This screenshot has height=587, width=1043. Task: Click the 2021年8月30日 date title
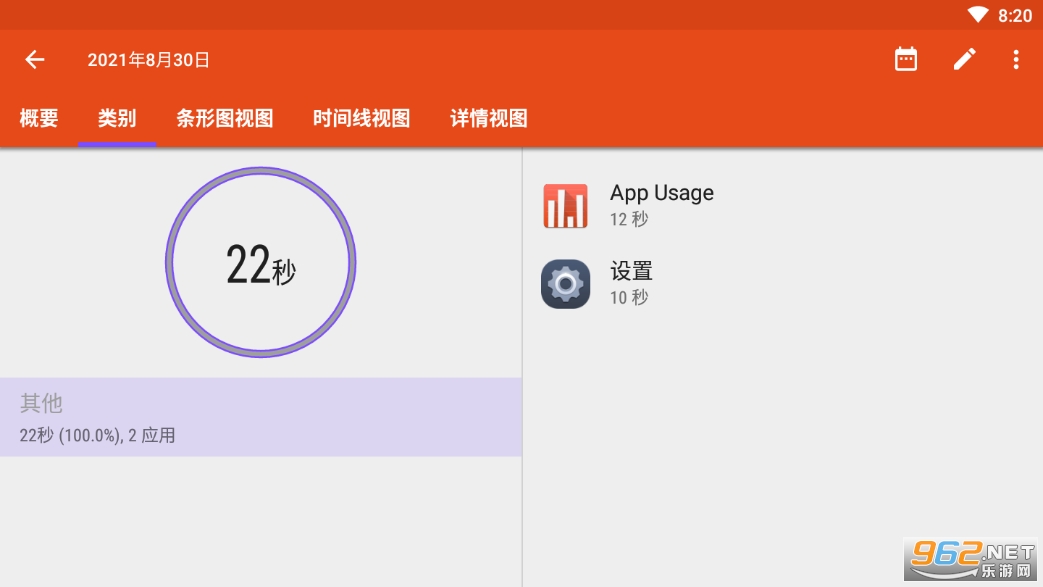148,60
